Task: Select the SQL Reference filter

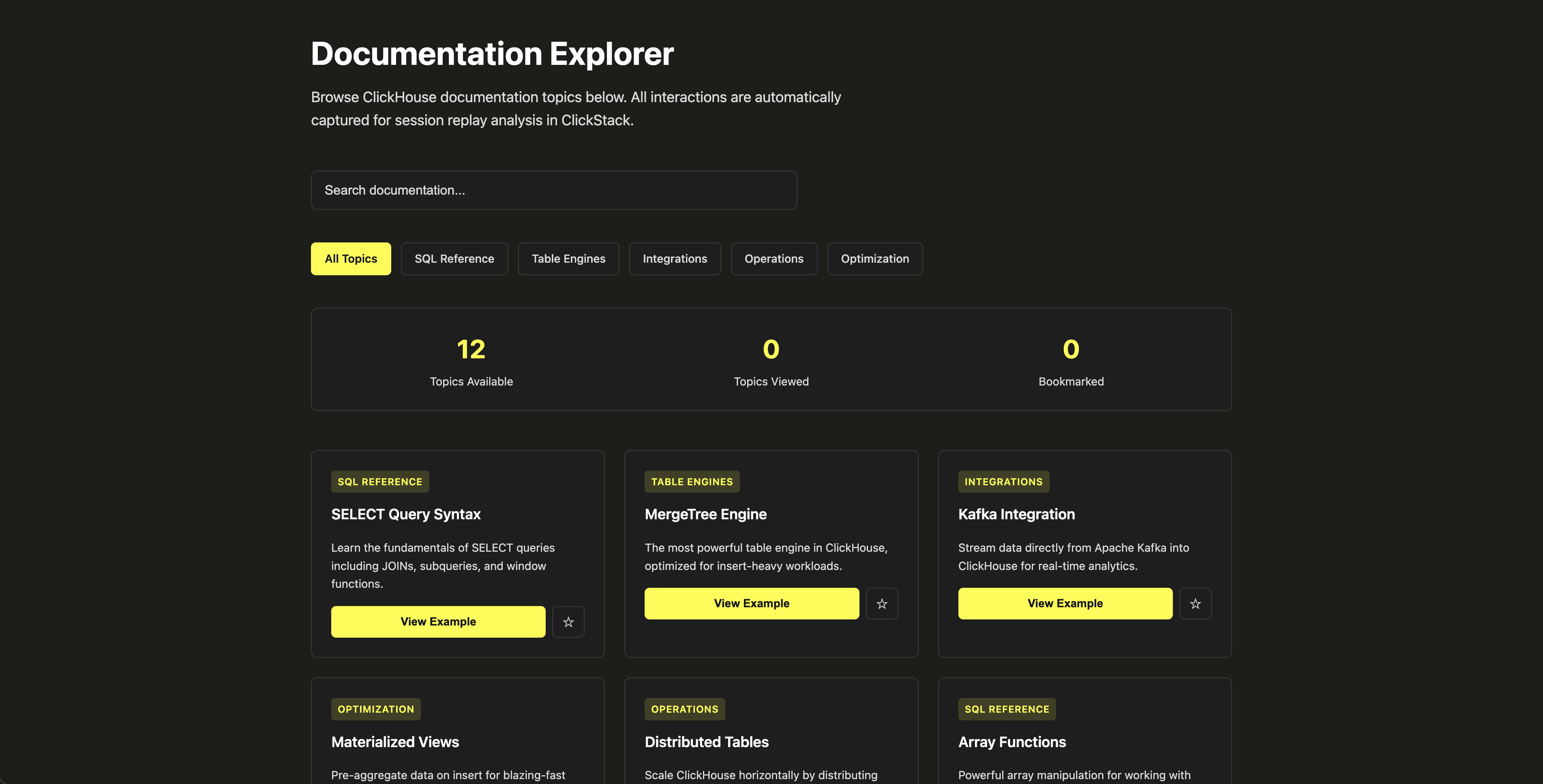Action: tap(454, 259)
